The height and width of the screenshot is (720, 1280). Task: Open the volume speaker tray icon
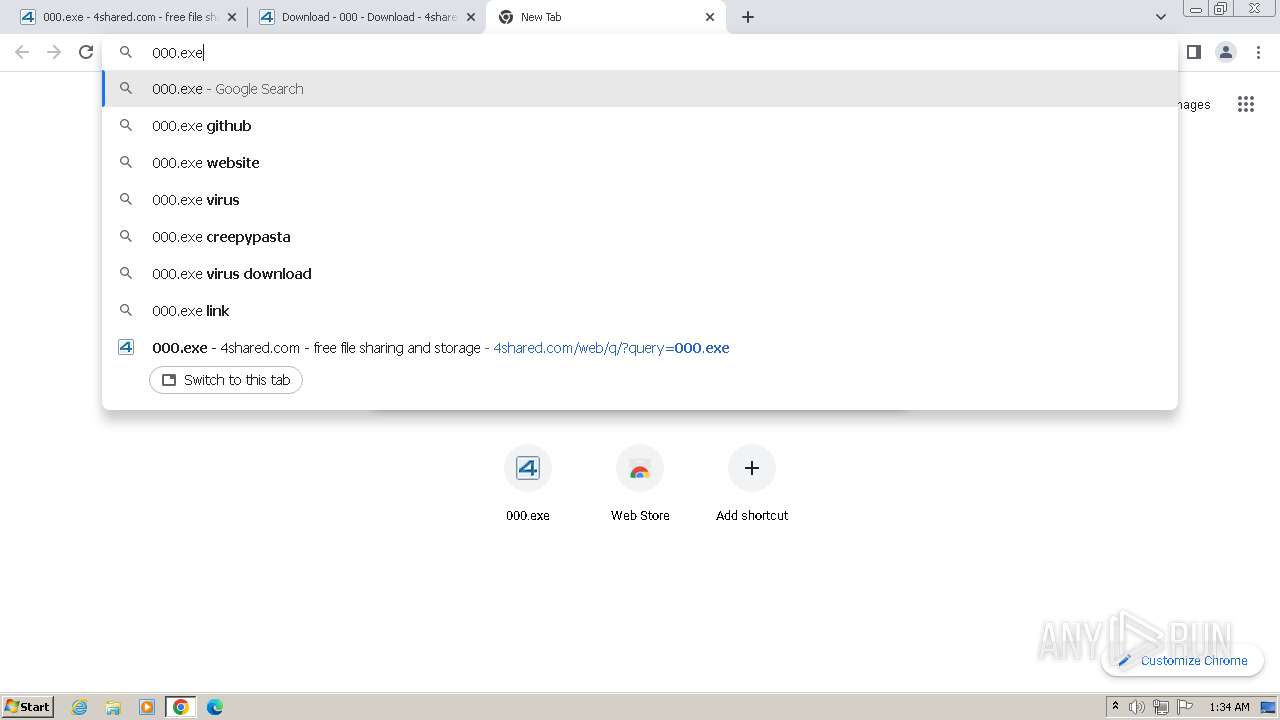[x=1137, y=707]
